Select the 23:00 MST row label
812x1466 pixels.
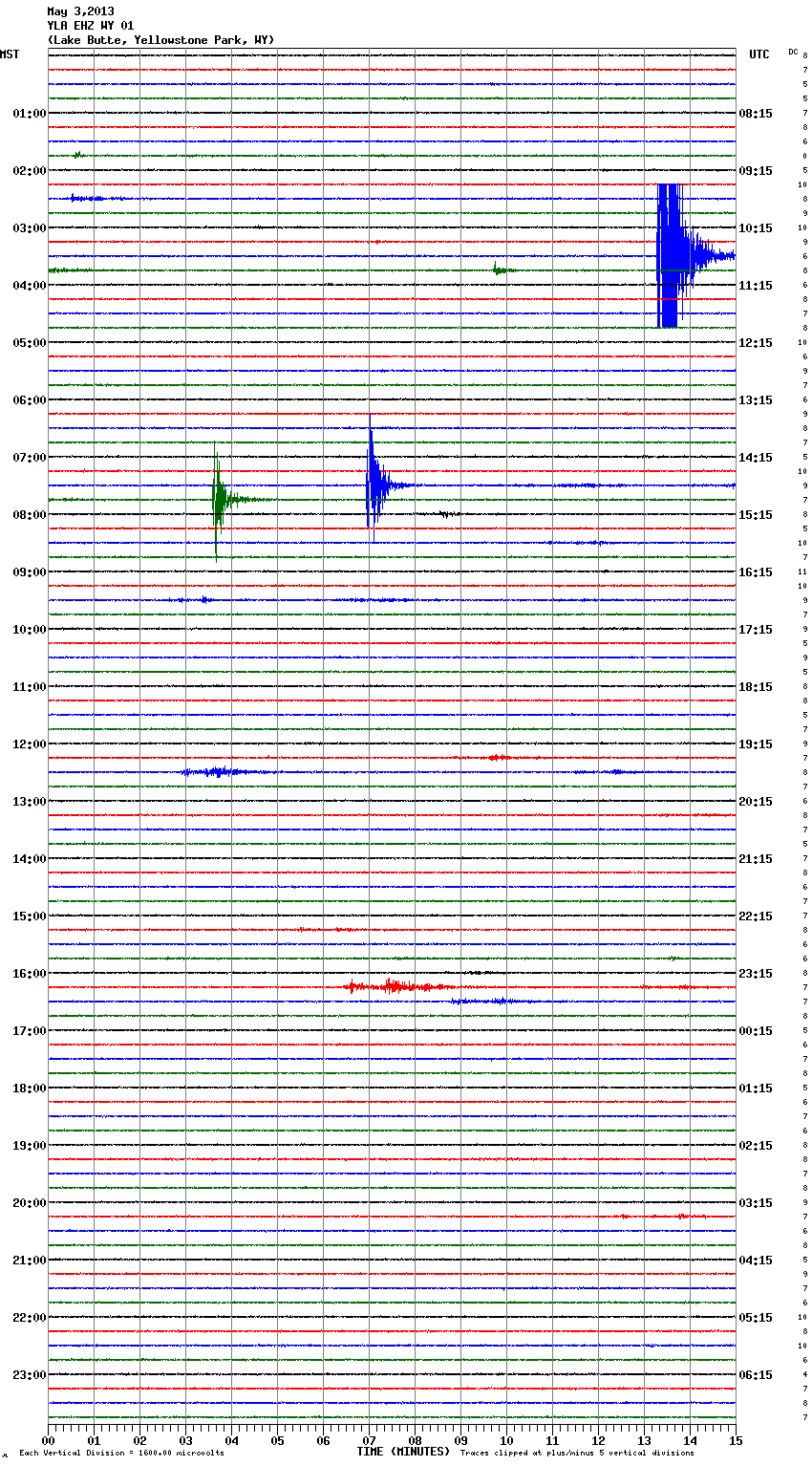pos(29,1375)
